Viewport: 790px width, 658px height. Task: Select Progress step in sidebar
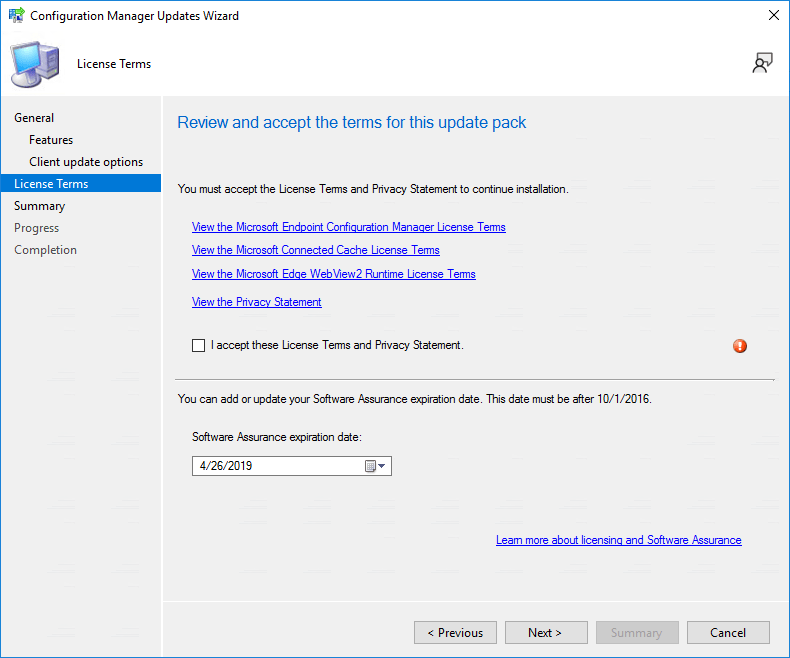[36, 228]
